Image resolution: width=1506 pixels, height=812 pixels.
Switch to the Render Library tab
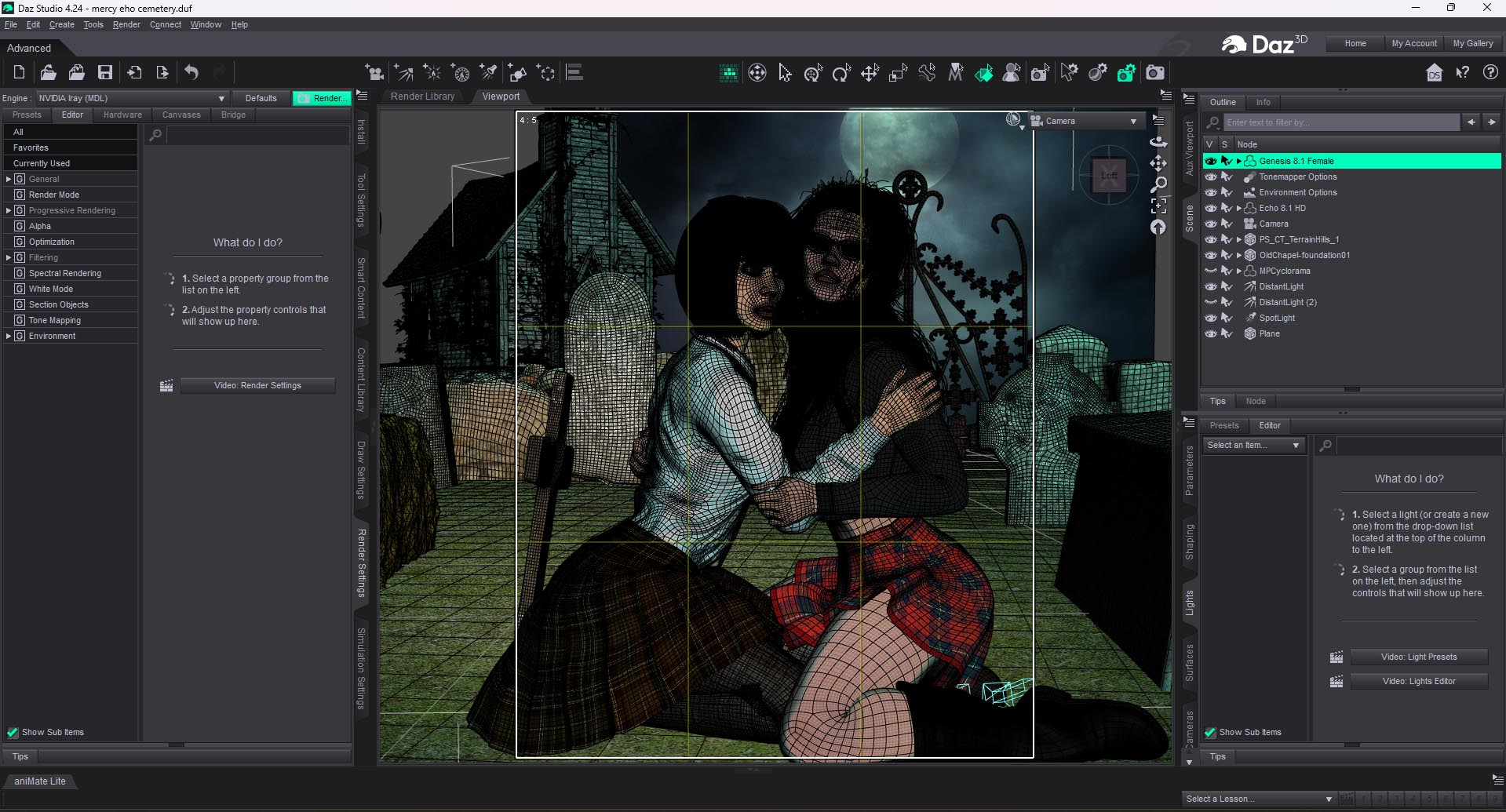click(x=422, y=96)
